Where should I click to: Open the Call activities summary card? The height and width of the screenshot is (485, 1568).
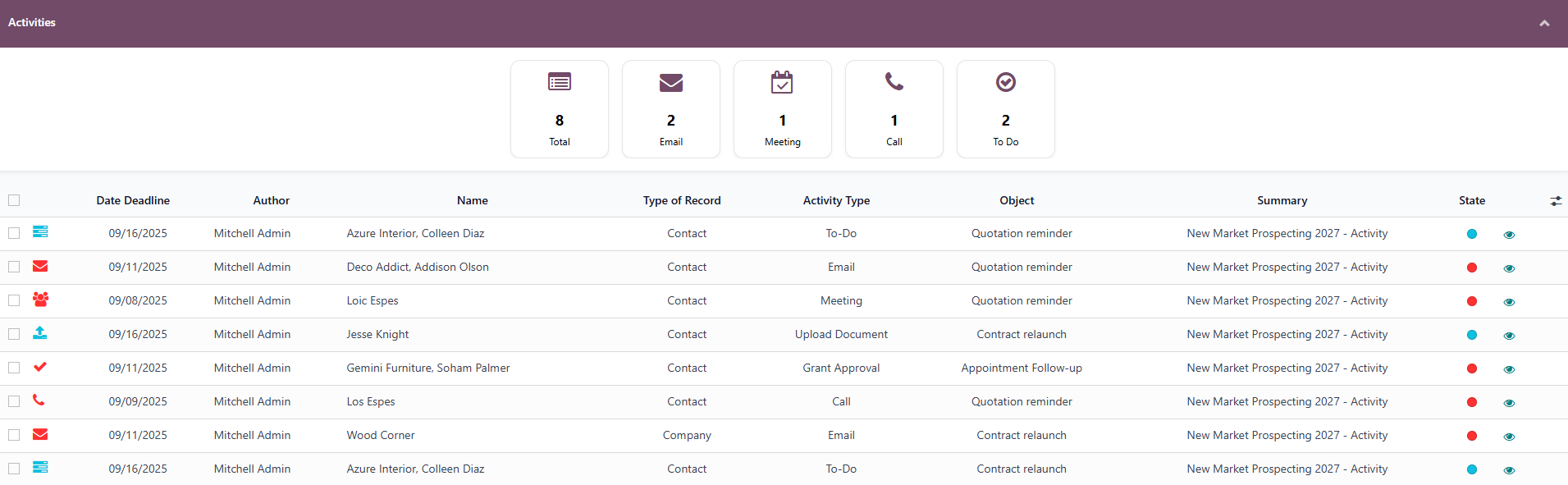pos(894,109)
